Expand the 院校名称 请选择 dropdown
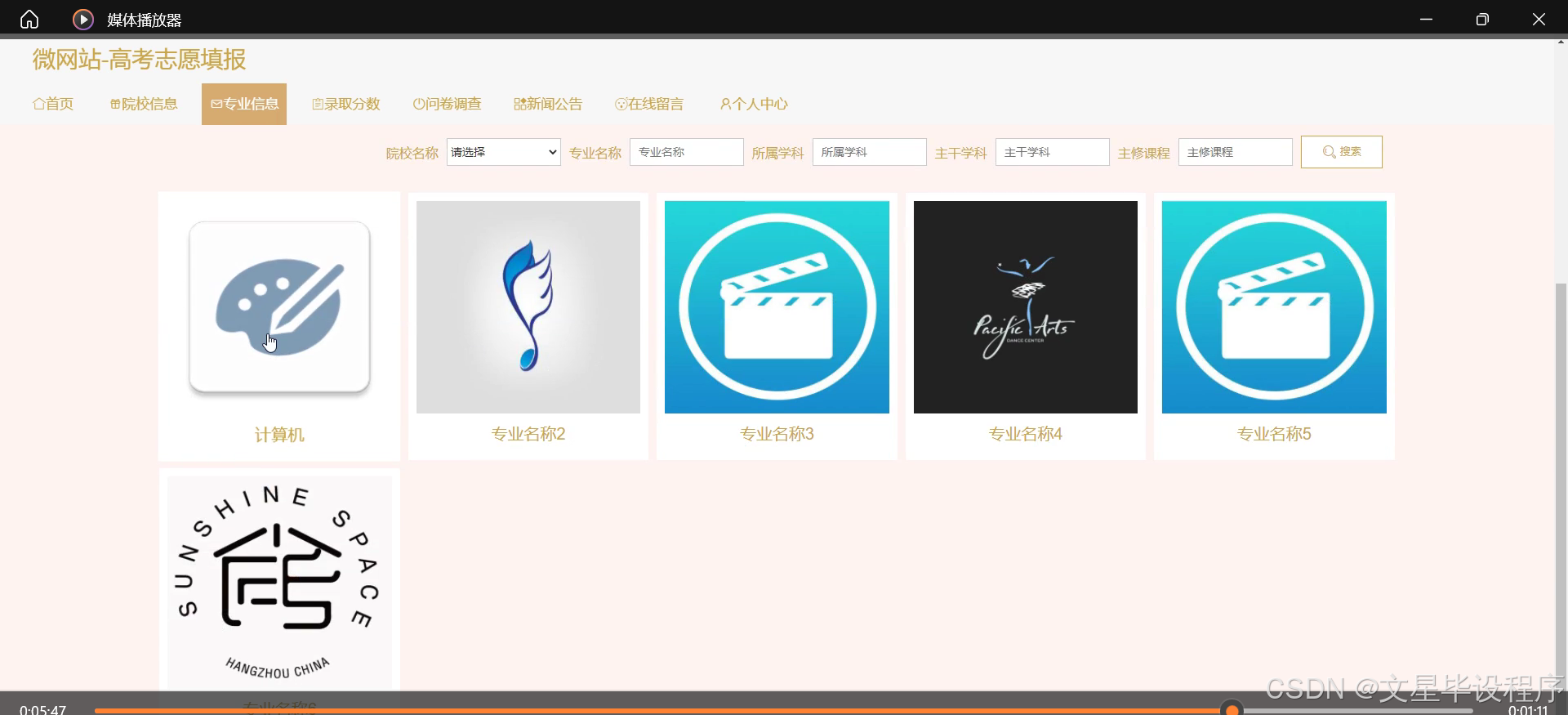 [x=504, y=152]
